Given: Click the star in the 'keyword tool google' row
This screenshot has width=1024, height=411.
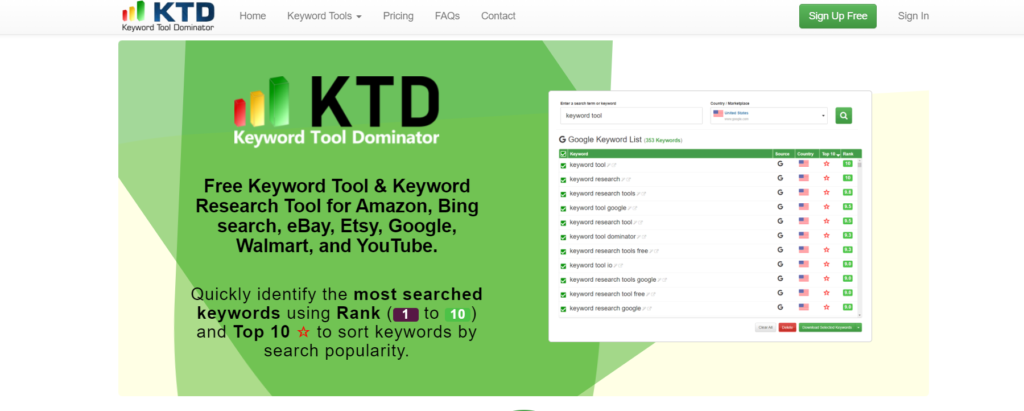Looking at the screenshot, I should click(826, 207).
